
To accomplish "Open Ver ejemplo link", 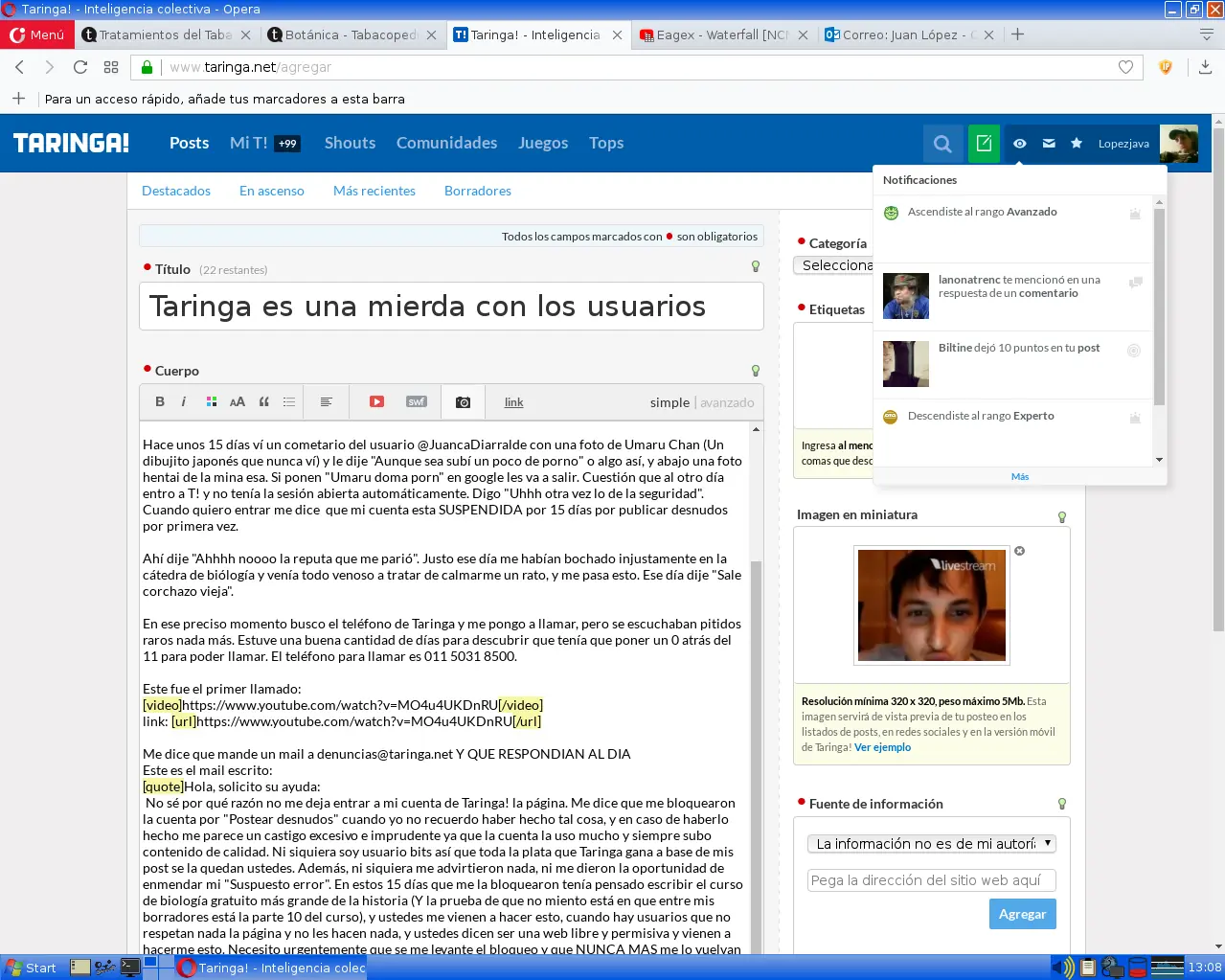I will coord(882,747).
